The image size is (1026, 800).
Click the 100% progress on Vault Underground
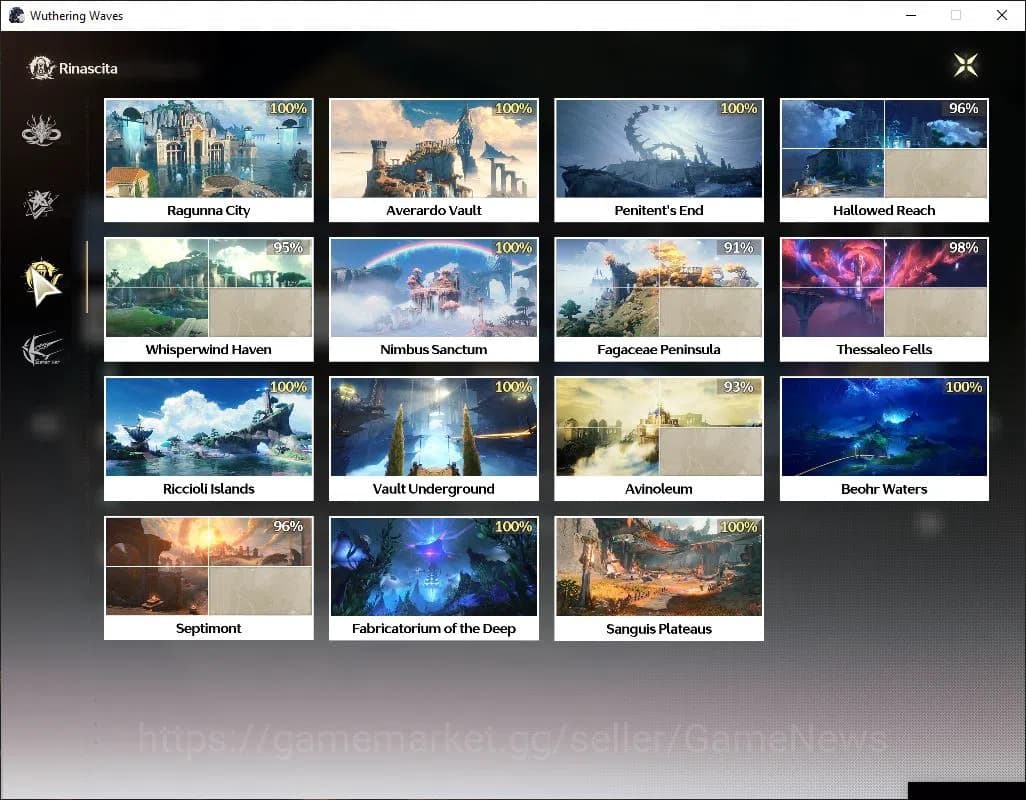(514, 387)
